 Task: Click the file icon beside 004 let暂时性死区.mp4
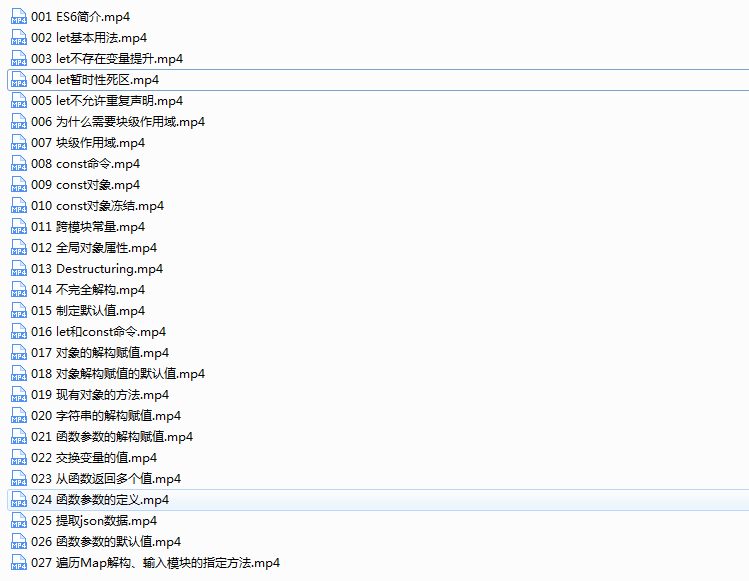click(x=18, y=80)
